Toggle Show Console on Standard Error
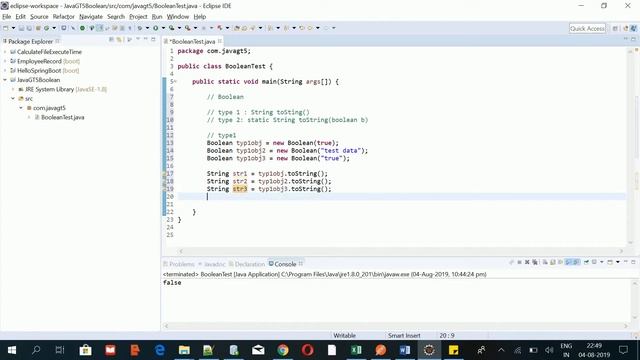 (577, 262)
